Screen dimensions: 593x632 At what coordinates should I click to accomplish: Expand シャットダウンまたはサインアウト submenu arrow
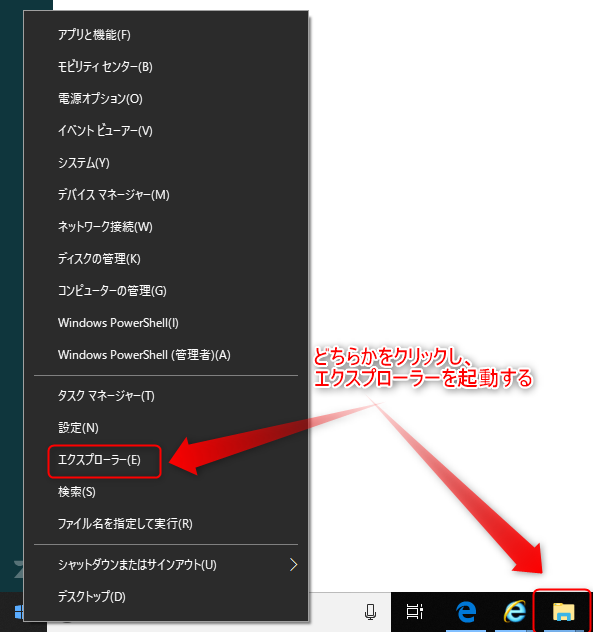tap(293, 565)
